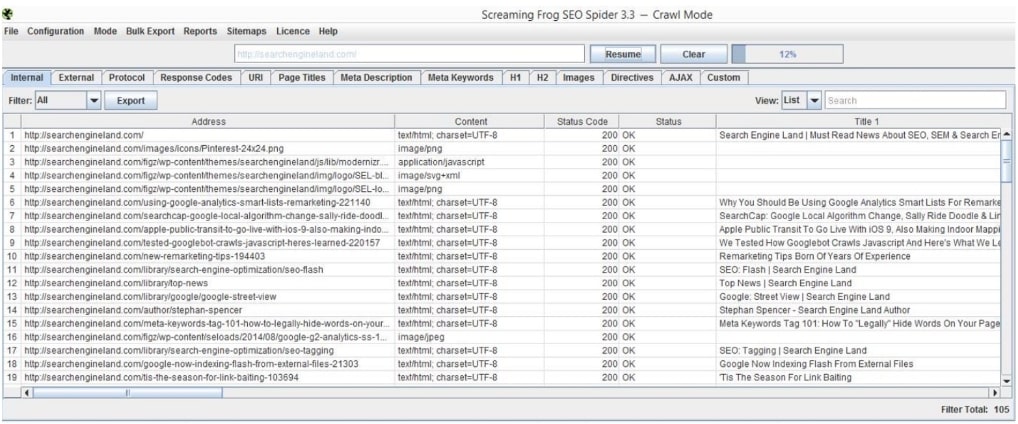Click title 'Google: Street View | Search Engine Land'

coord(804,297)
